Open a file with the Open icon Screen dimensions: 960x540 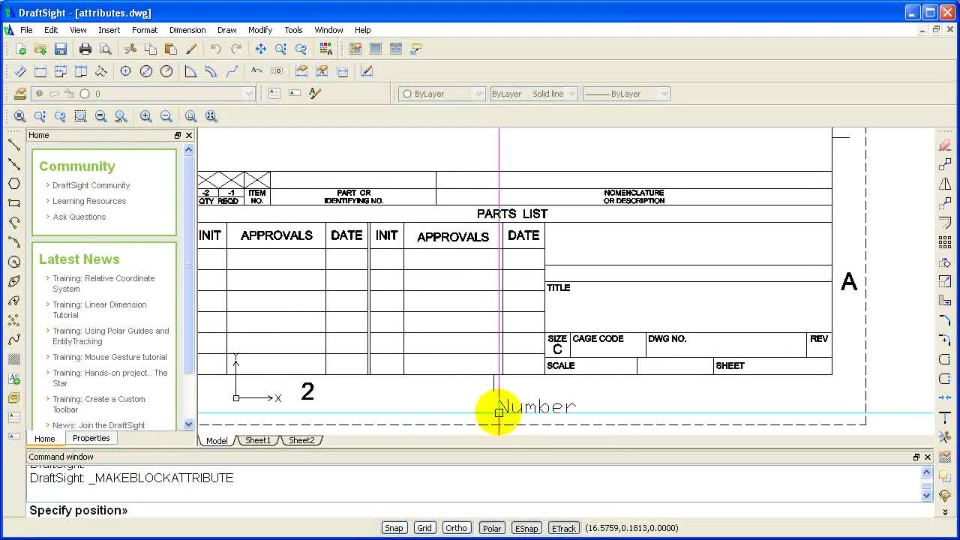pos(40,49)
